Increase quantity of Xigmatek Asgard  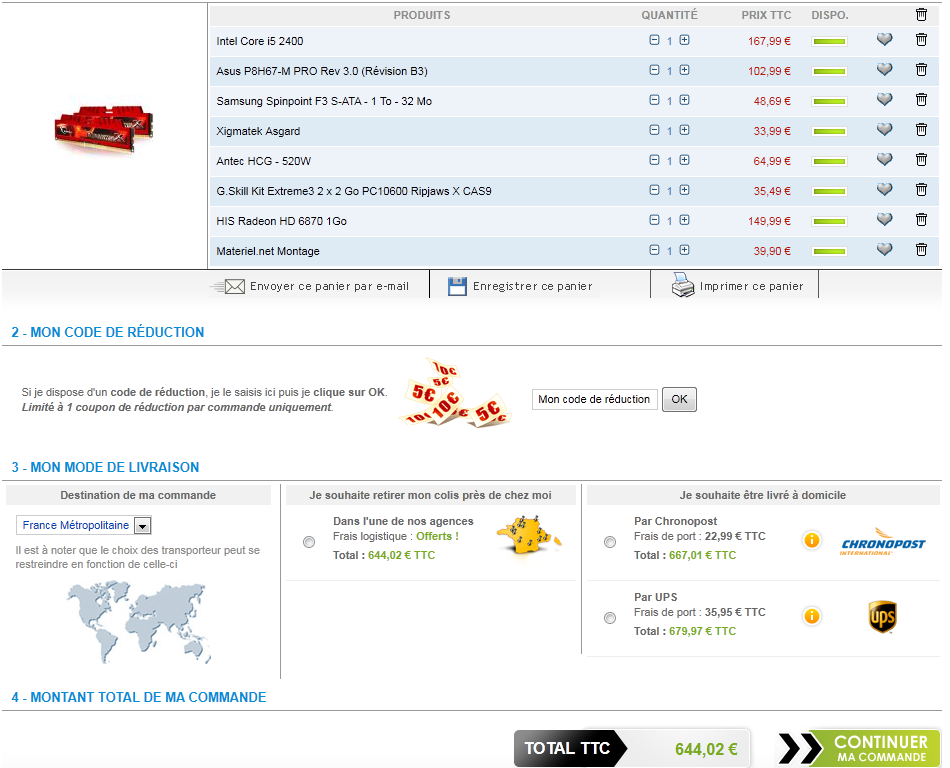(684, 131)
